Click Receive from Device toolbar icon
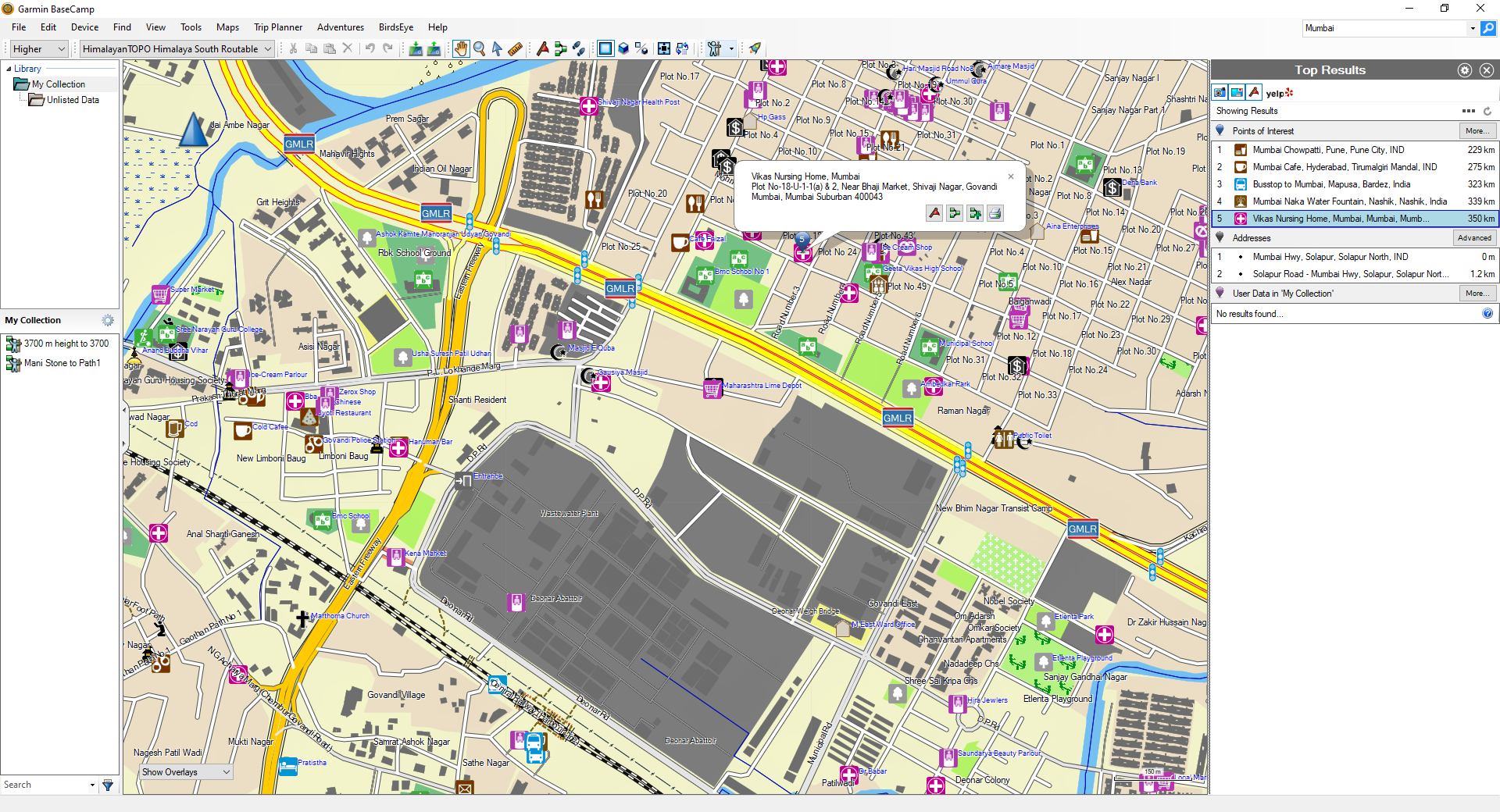 pos(434,48)
